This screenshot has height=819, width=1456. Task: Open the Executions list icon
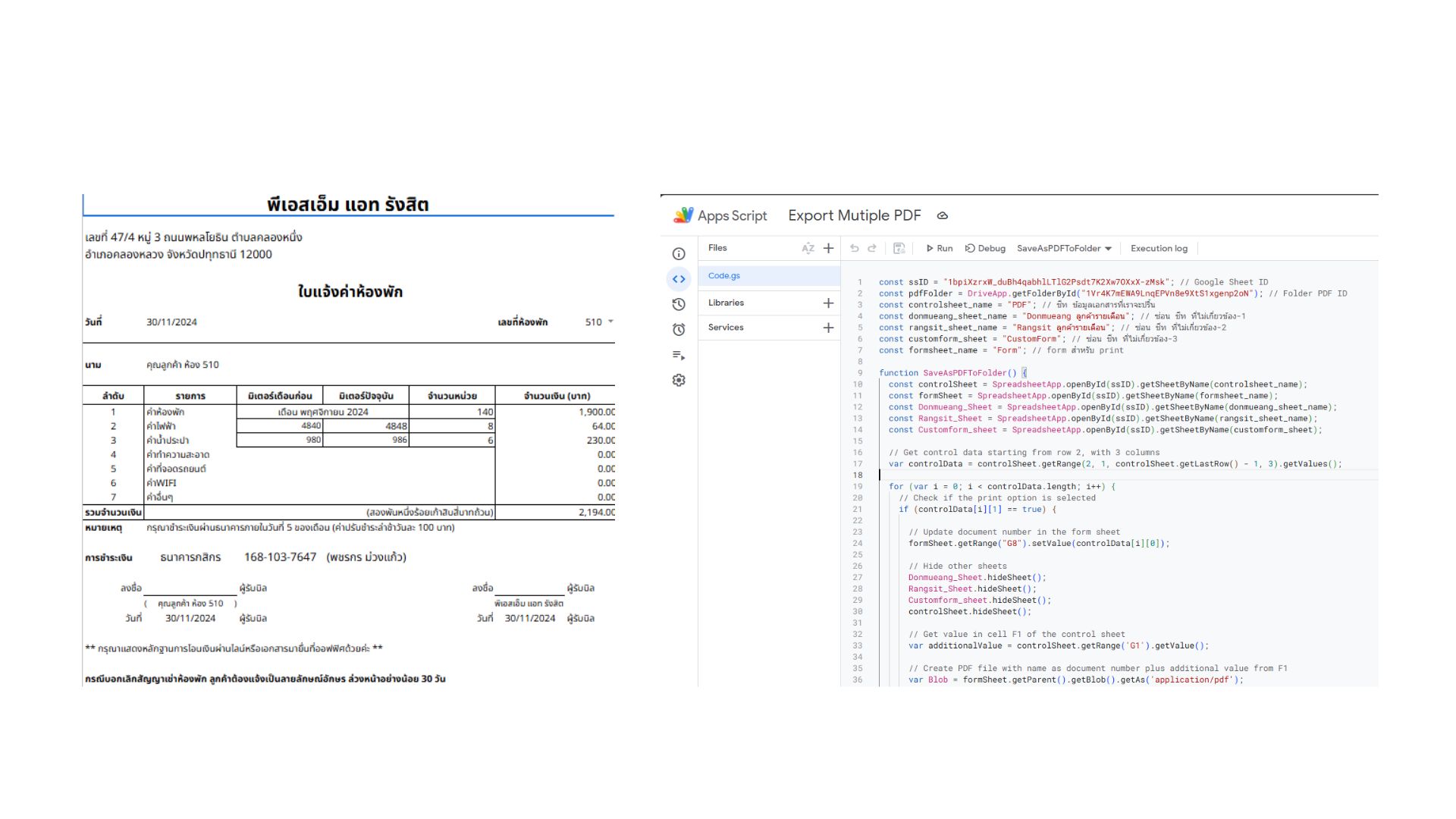click(x=679, y=355)
